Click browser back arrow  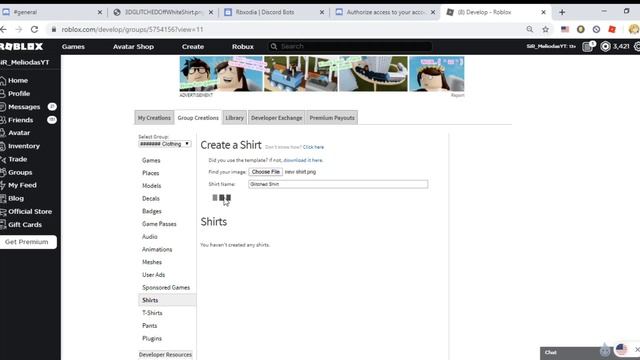click(x=3, y=29)
